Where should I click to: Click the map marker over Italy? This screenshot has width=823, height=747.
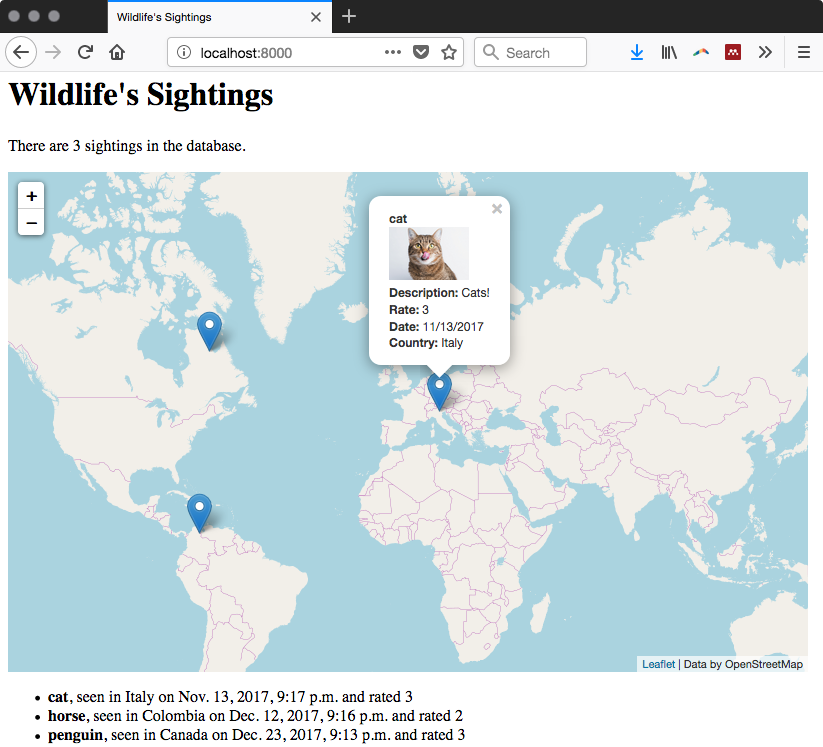click(439, 391)
